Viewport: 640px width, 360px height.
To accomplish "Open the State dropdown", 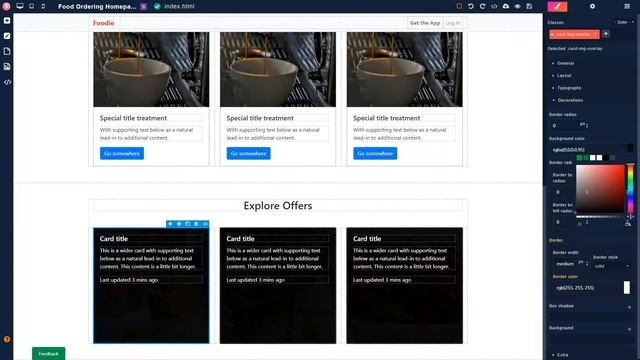I will (x=624, y=22).
